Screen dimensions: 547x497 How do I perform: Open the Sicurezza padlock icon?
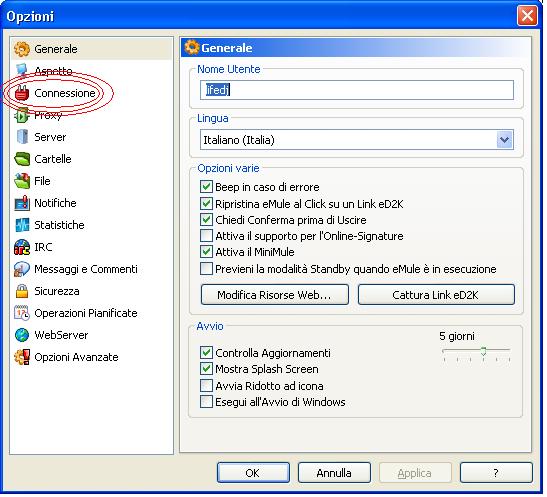(x=22, y=291)
